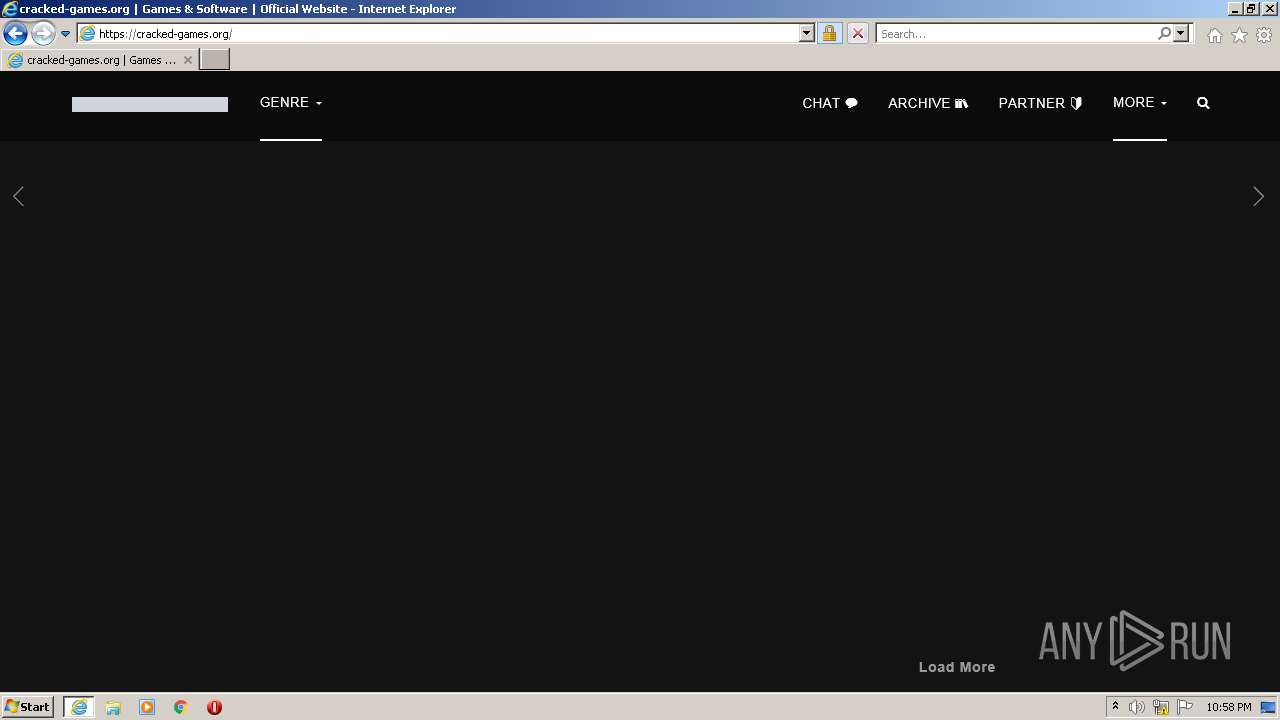Select the cracked-games.org tab
Screen dimensions: 1280x720
[x=98, y=60]
